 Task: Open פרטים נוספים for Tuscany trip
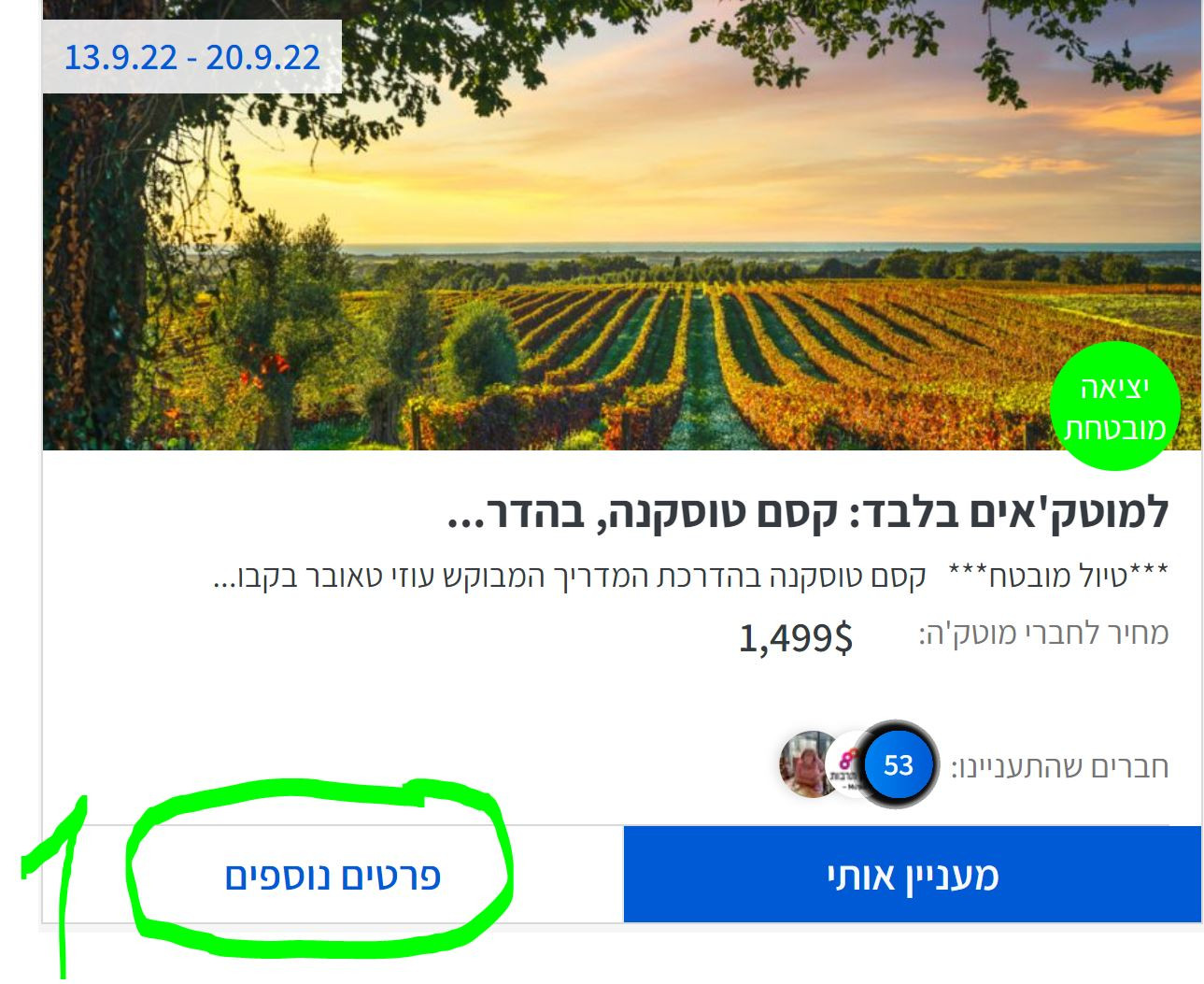pyautogui.click(x=333, y=877)
